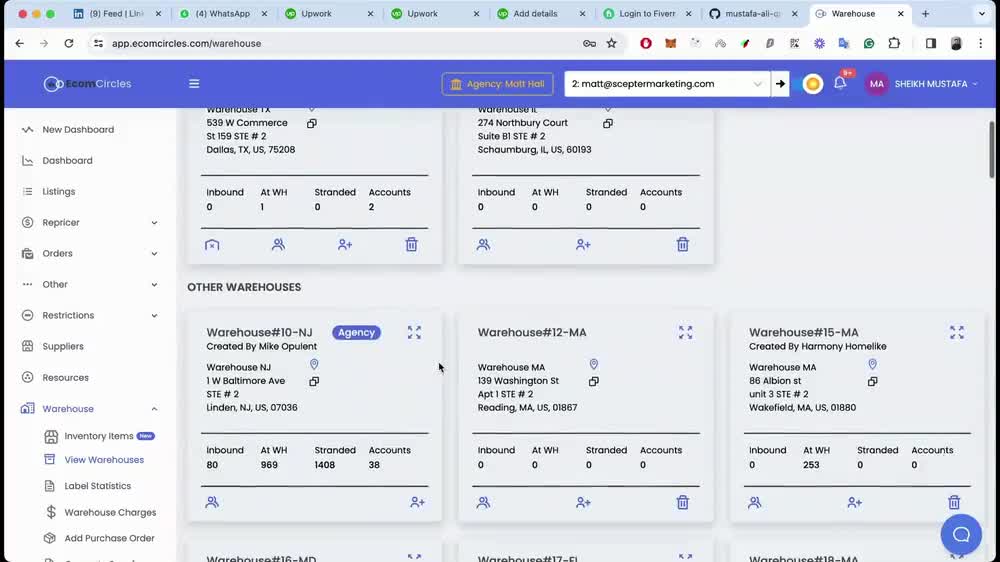Switch to Login to Fiverr tab
The width and height of the screenshot is (1000, 562).
tap(647, 13)
